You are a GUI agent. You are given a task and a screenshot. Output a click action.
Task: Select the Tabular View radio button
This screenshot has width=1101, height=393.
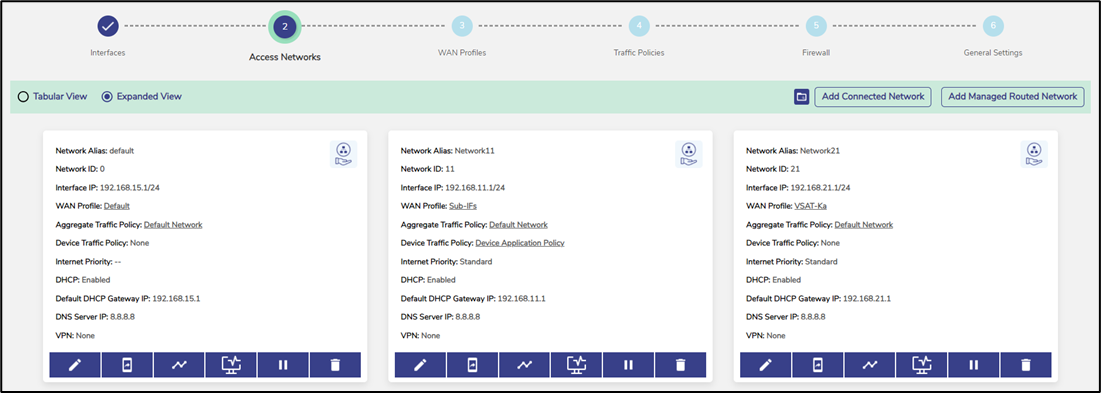coord(23,97)
